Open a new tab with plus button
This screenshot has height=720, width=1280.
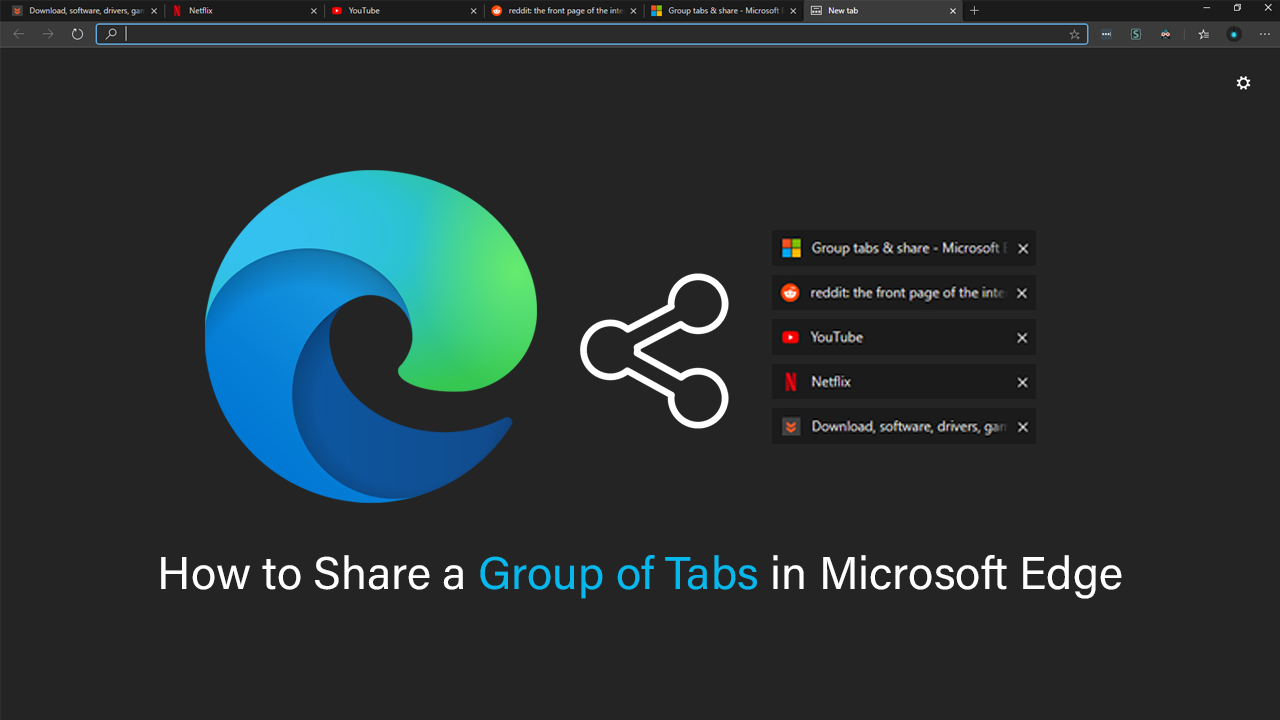[975, 11]
